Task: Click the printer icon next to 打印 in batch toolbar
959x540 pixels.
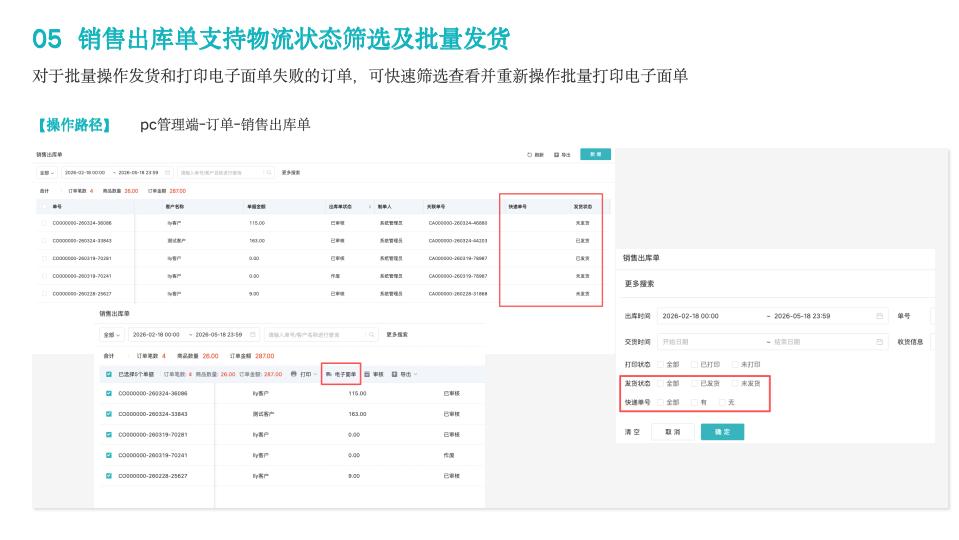Action: tap(294, 374)
